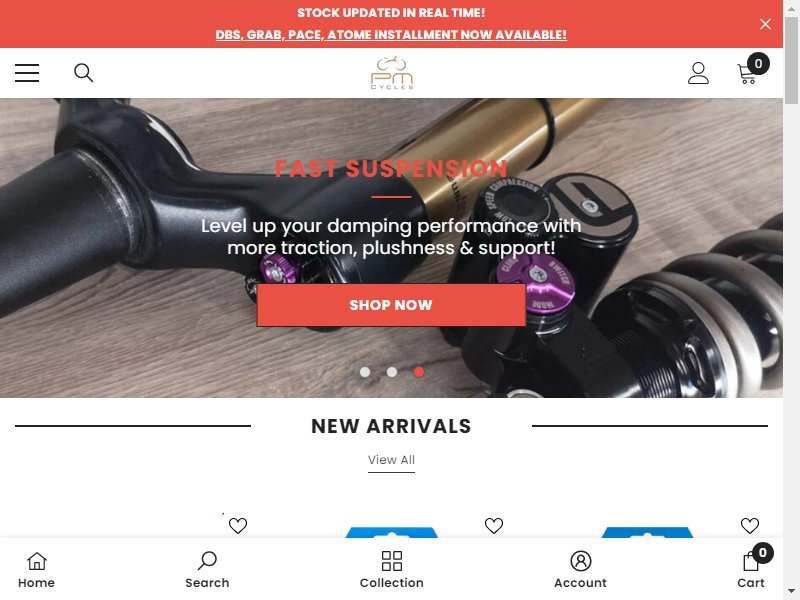Open Collection in bottom navigation bar

(392, 570)
